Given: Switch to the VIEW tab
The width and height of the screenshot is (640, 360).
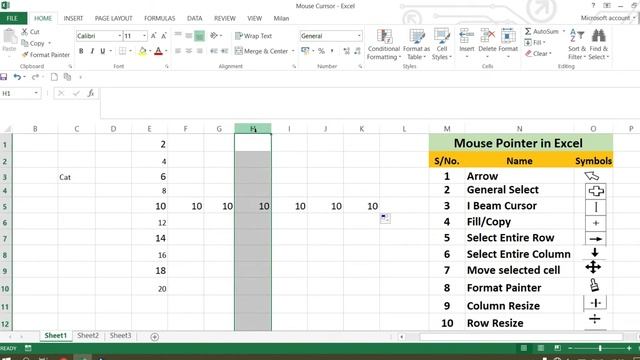Looking at the screenshot, I should pos(254,18).
